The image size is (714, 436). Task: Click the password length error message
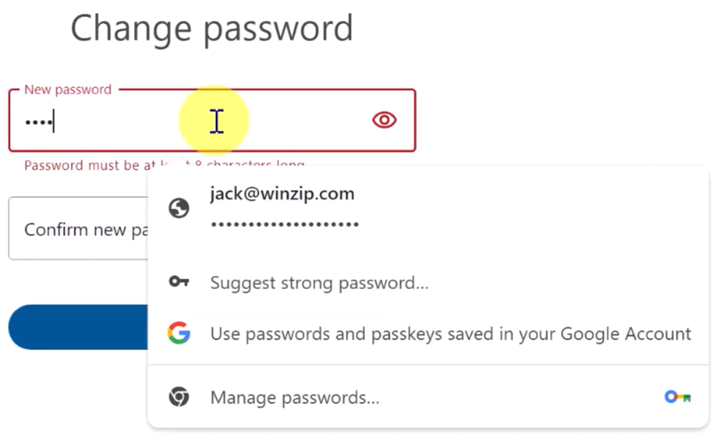point(90,165)
